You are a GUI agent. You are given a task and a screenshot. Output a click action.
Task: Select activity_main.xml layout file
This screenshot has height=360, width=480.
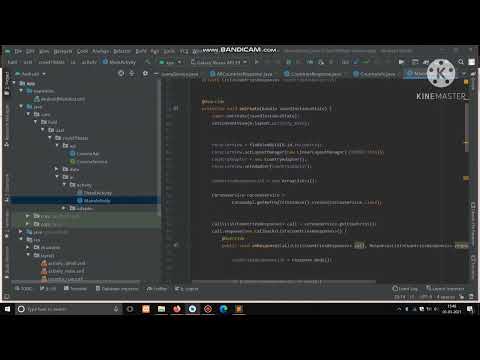pos(63,271)
